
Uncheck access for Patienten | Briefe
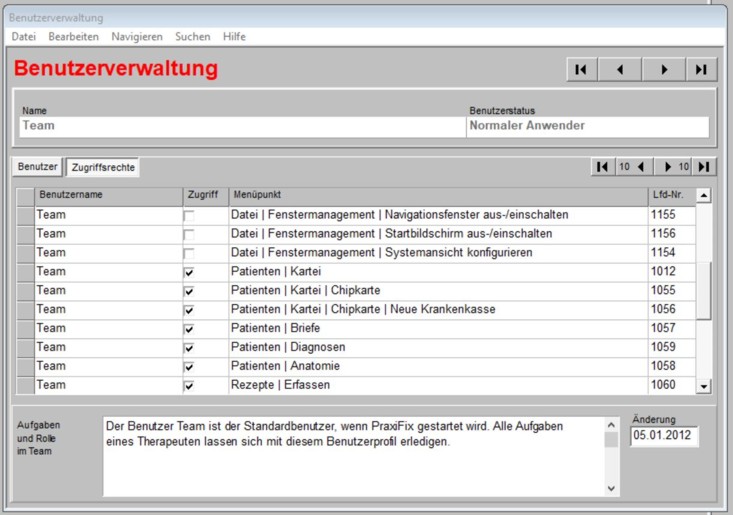click(189, 329)
